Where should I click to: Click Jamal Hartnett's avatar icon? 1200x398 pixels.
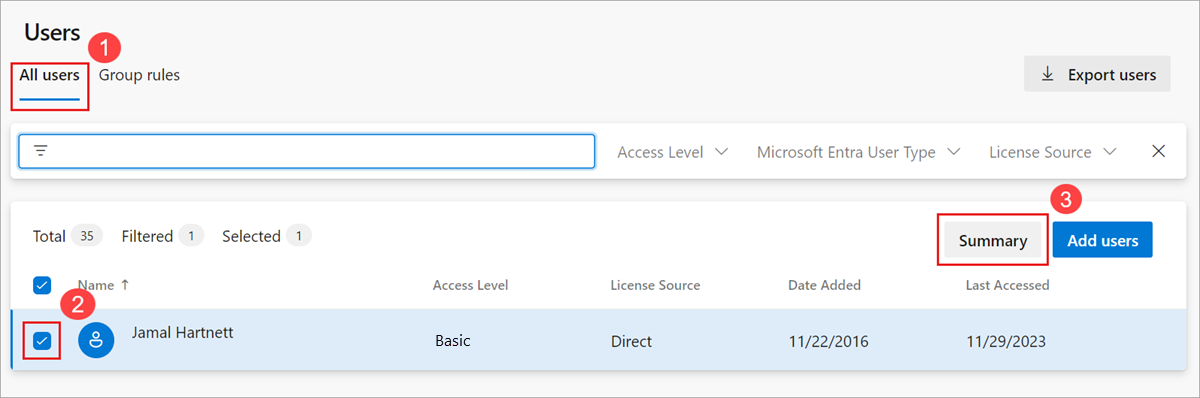point(96,340)
